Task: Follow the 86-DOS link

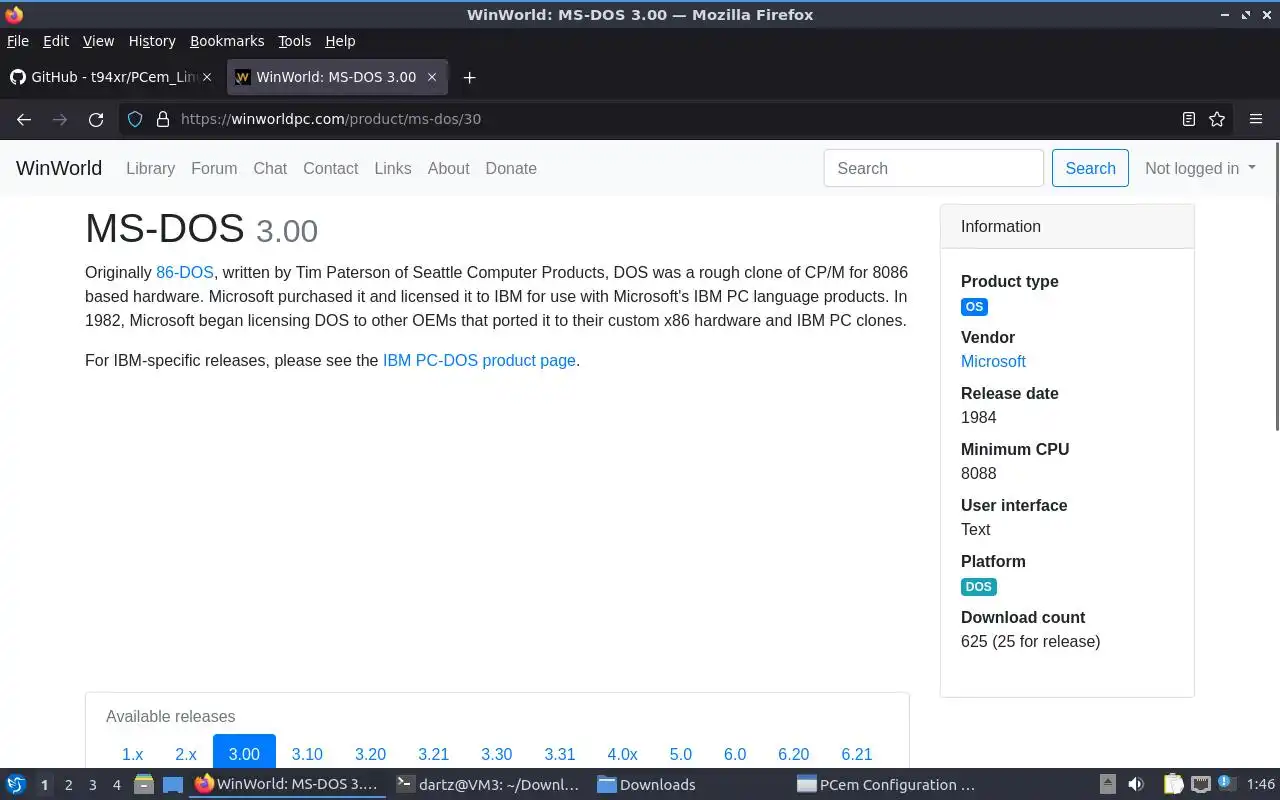Action: pyautogui.click(x=185, y=272)
